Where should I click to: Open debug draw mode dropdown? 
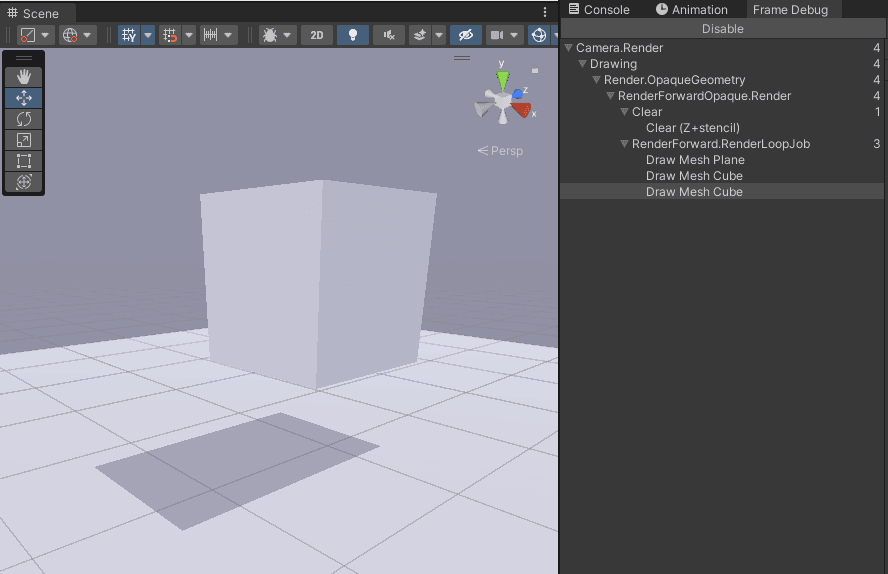[x=278, y=35]
